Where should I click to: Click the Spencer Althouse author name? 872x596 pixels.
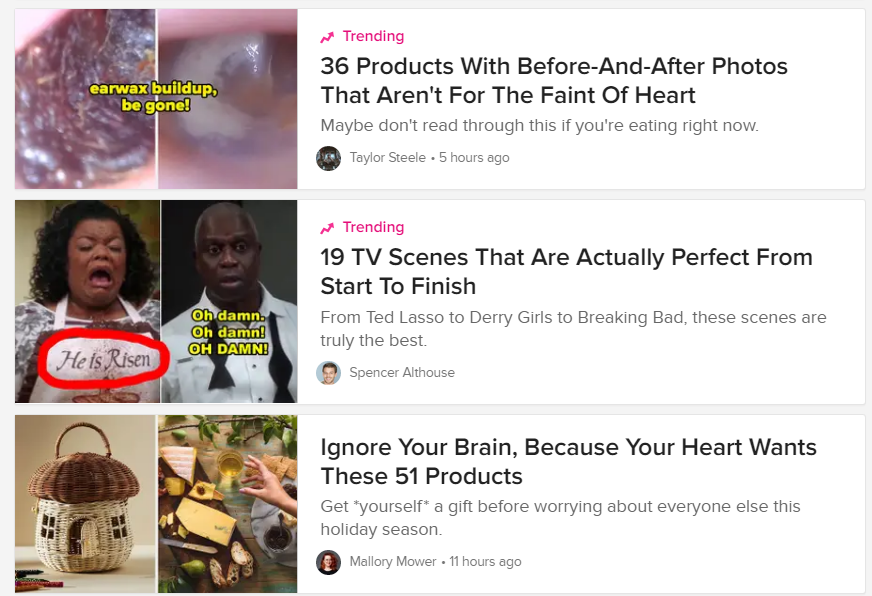pyautogui.click(x=402, y=372)
